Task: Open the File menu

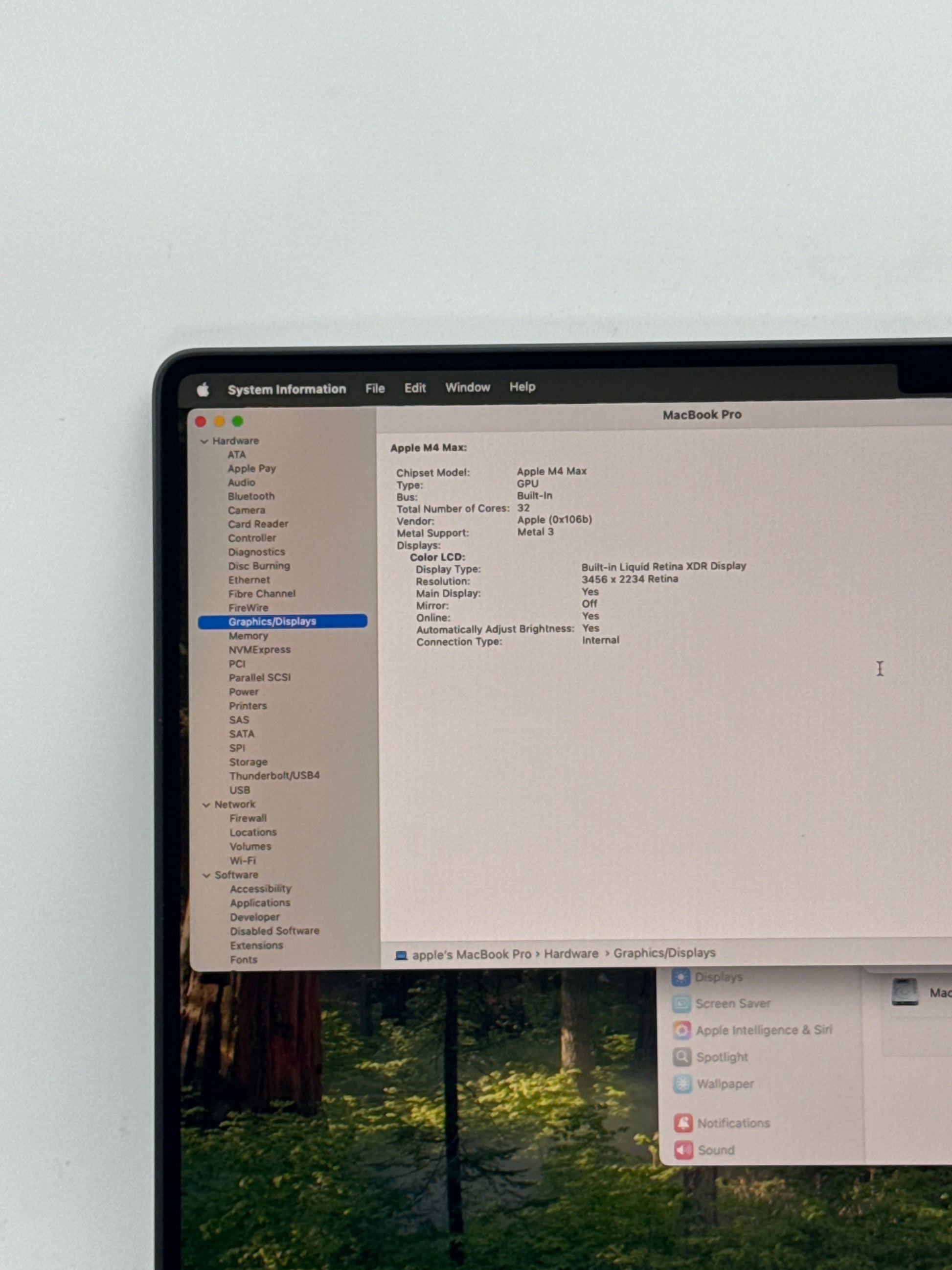Action: 375,389
